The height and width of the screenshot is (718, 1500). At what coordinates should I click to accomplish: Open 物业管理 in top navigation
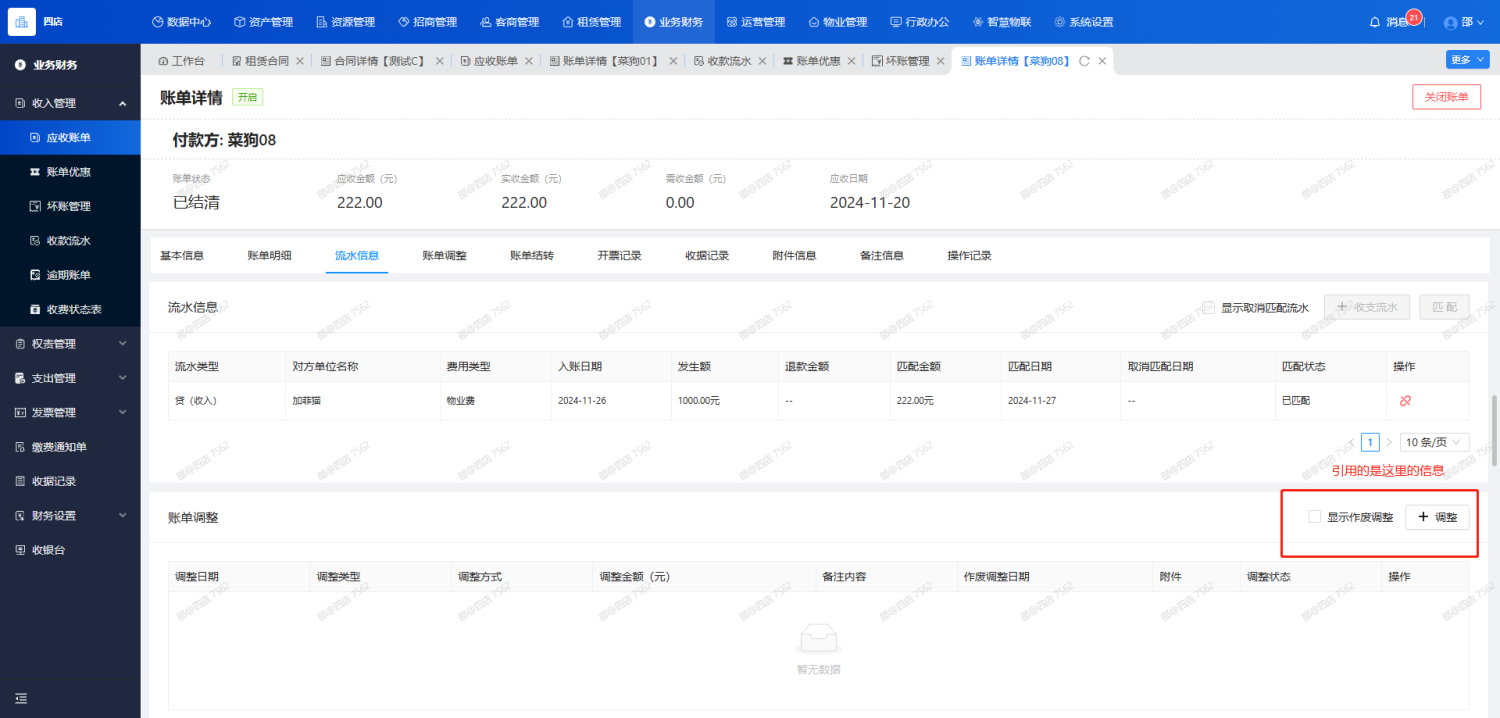[x=838, y=22]
